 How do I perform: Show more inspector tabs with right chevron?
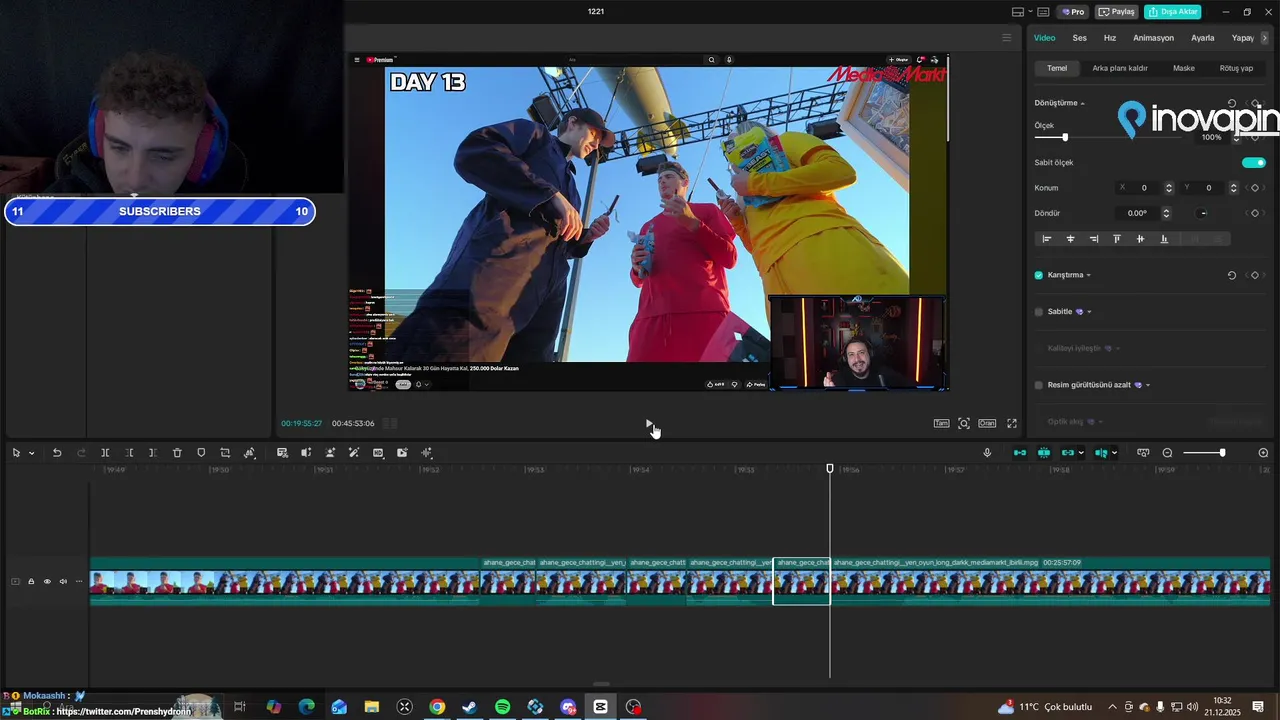(1265, 38)
